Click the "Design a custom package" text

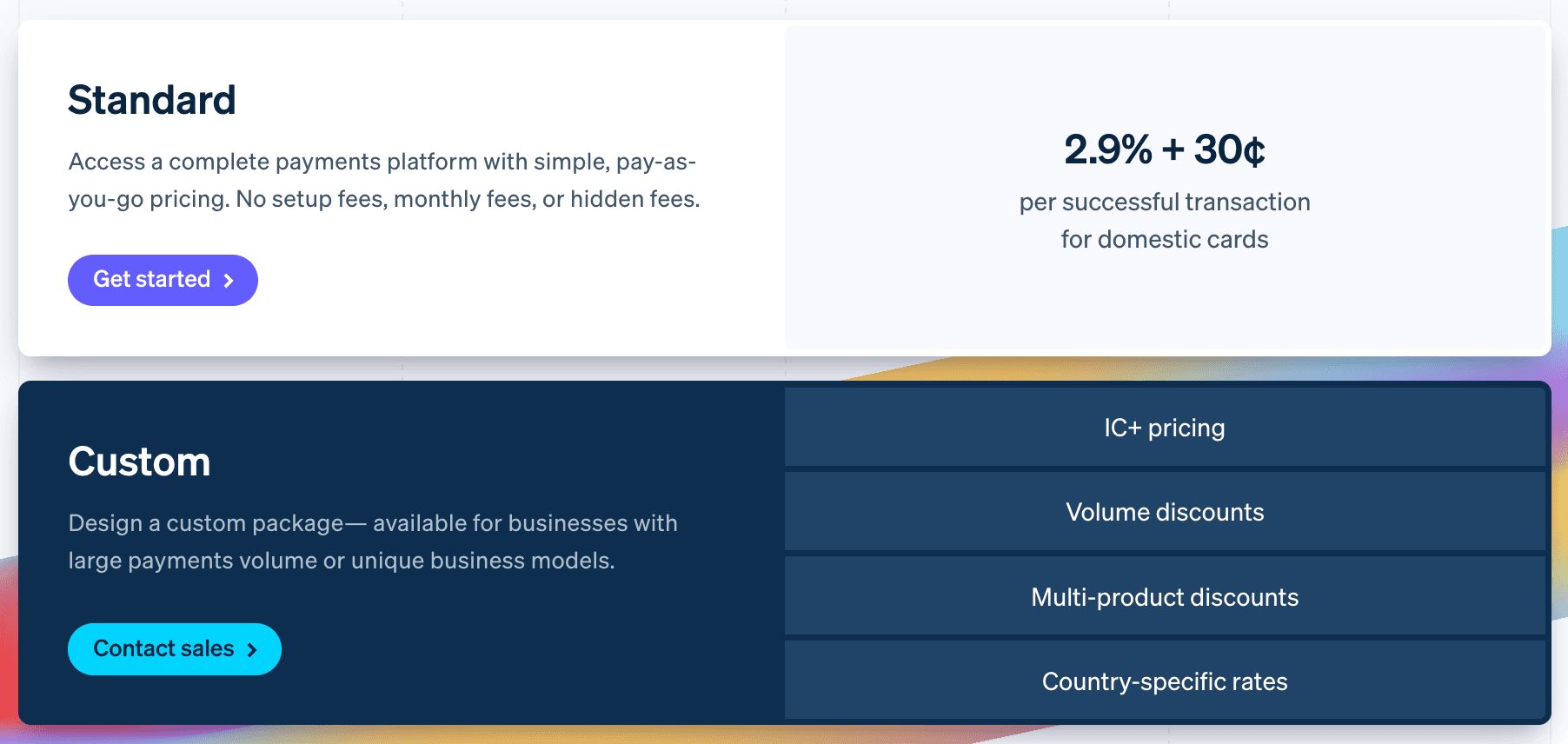click(x=206, y=523)
